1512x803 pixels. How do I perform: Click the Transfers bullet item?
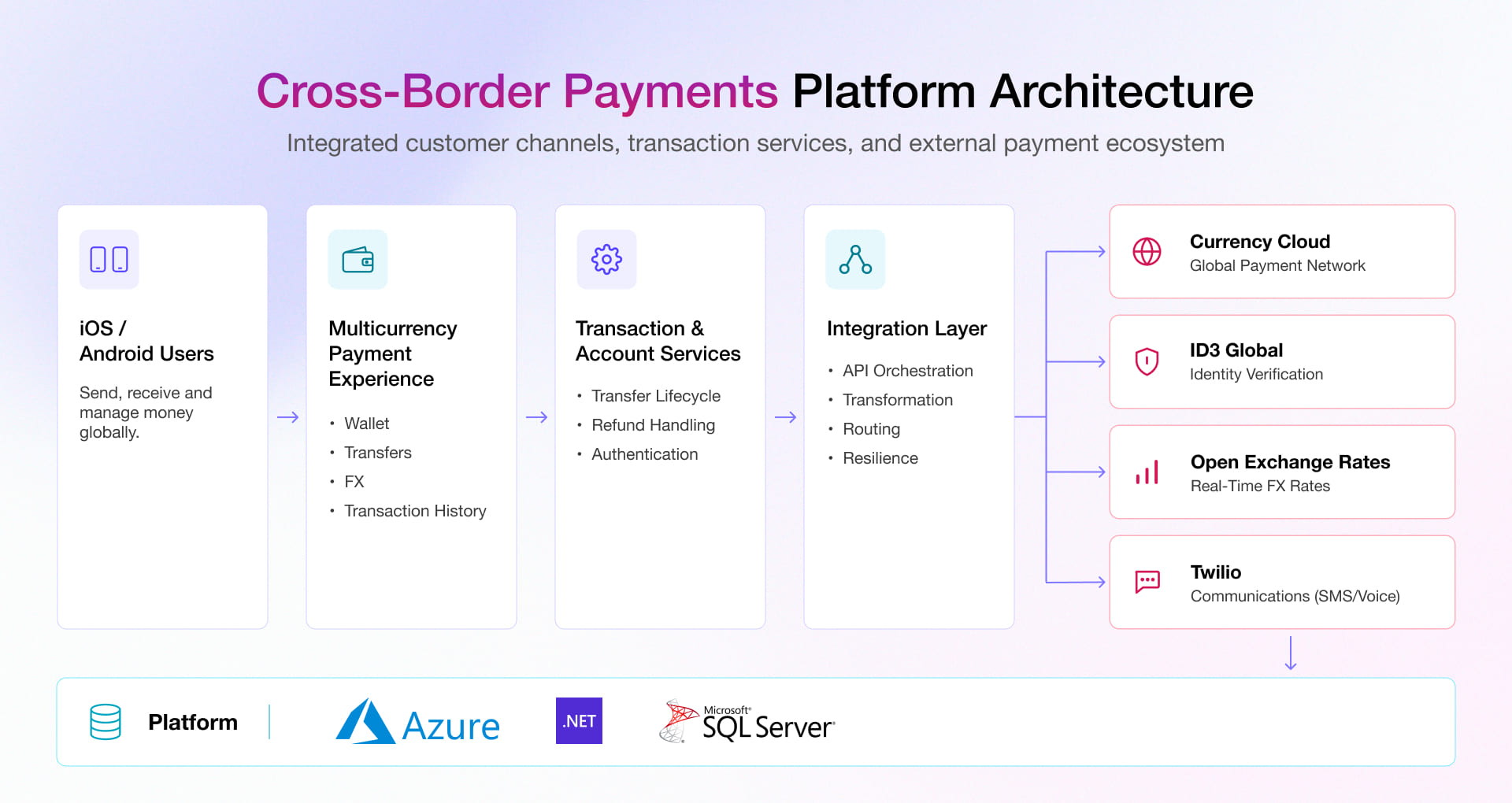377,453
